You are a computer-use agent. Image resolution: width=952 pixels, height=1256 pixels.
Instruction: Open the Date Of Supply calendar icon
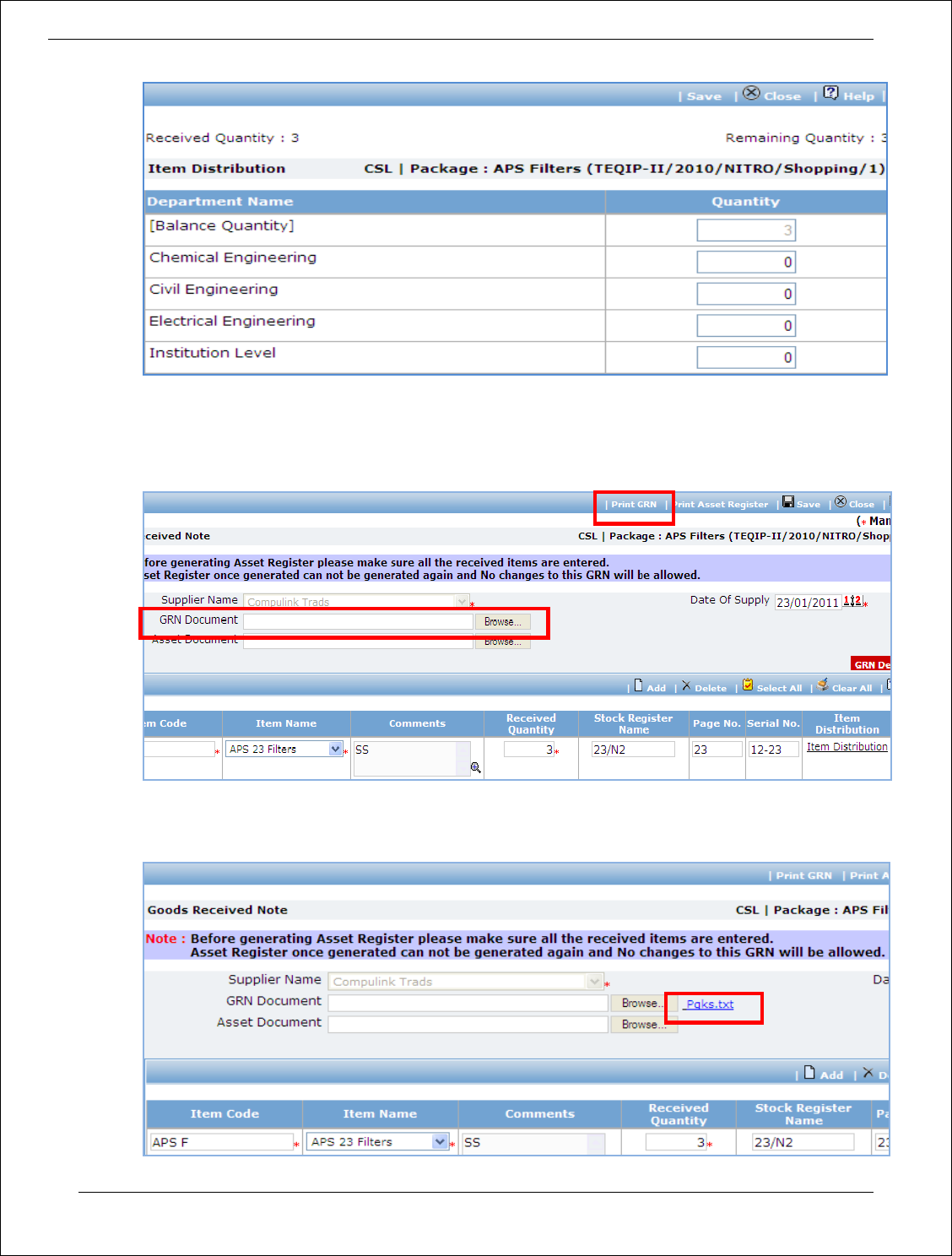pyautogui.click(x=852, y=601)
